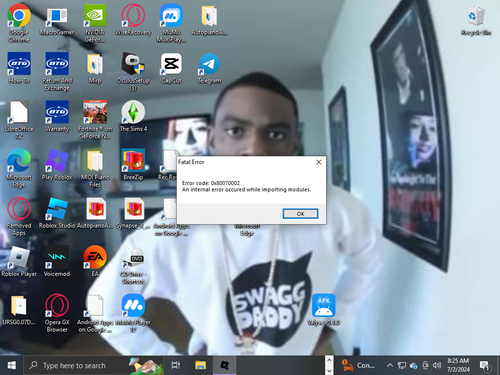Viewport: 500px width, 375px height.
Task: Select the MuMu MultiPlayer desktop icon
Action: pos(171,23)
